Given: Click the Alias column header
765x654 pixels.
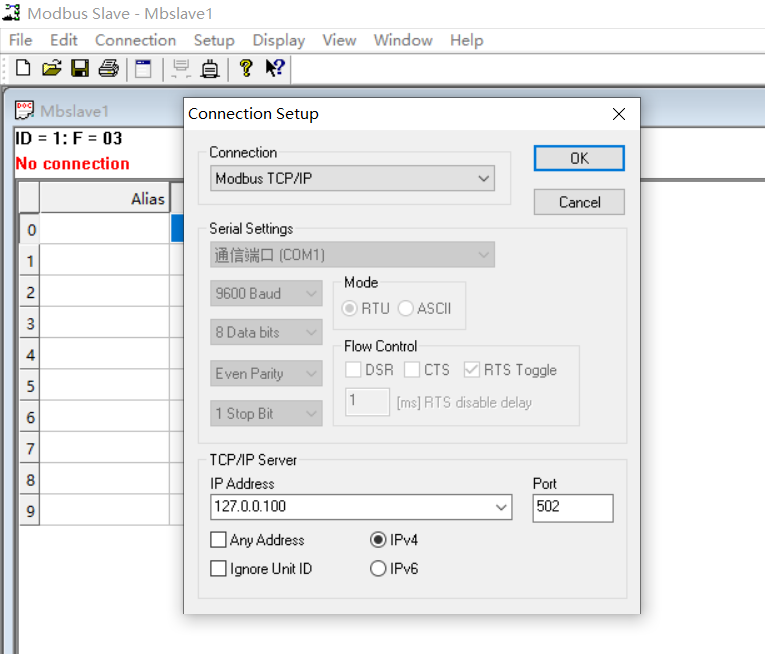Looking at the screenshot, I should pyautogui.click(x=104, y=198).
